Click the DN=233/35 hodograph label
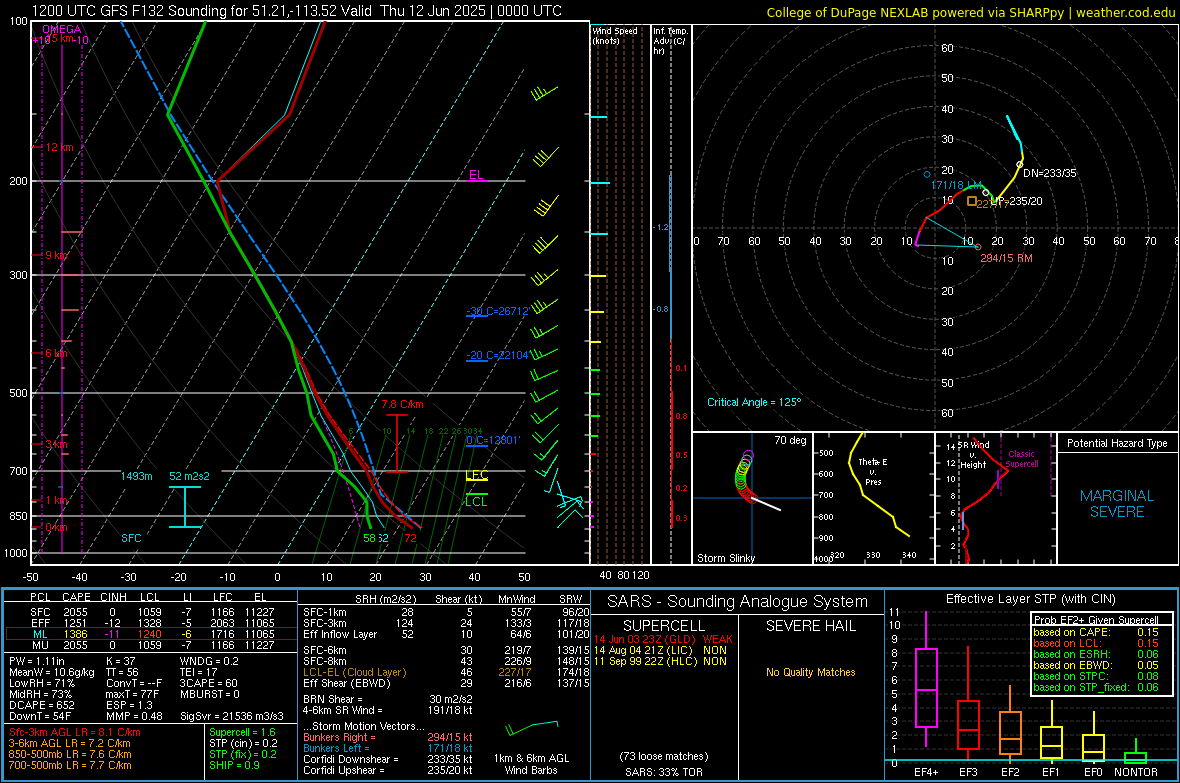 coord(1050,173)
